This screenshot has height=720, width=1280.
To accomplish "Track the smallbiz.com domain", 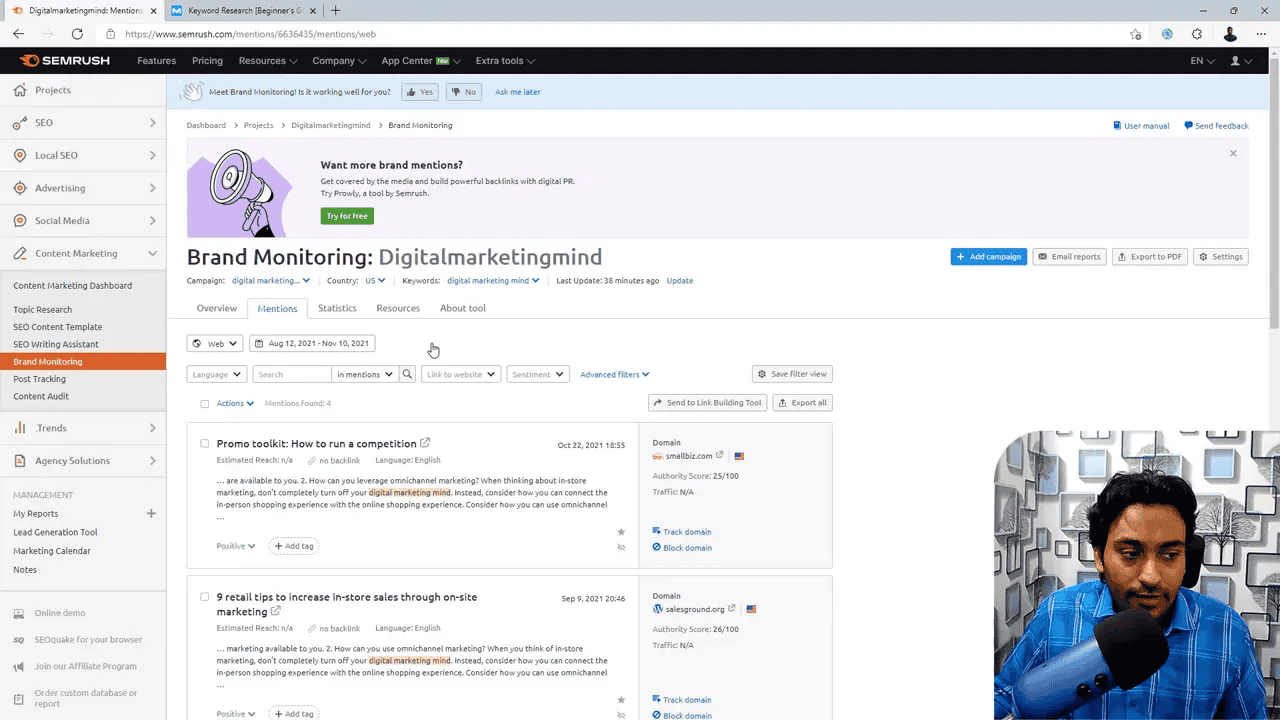I will coord(682,531).
